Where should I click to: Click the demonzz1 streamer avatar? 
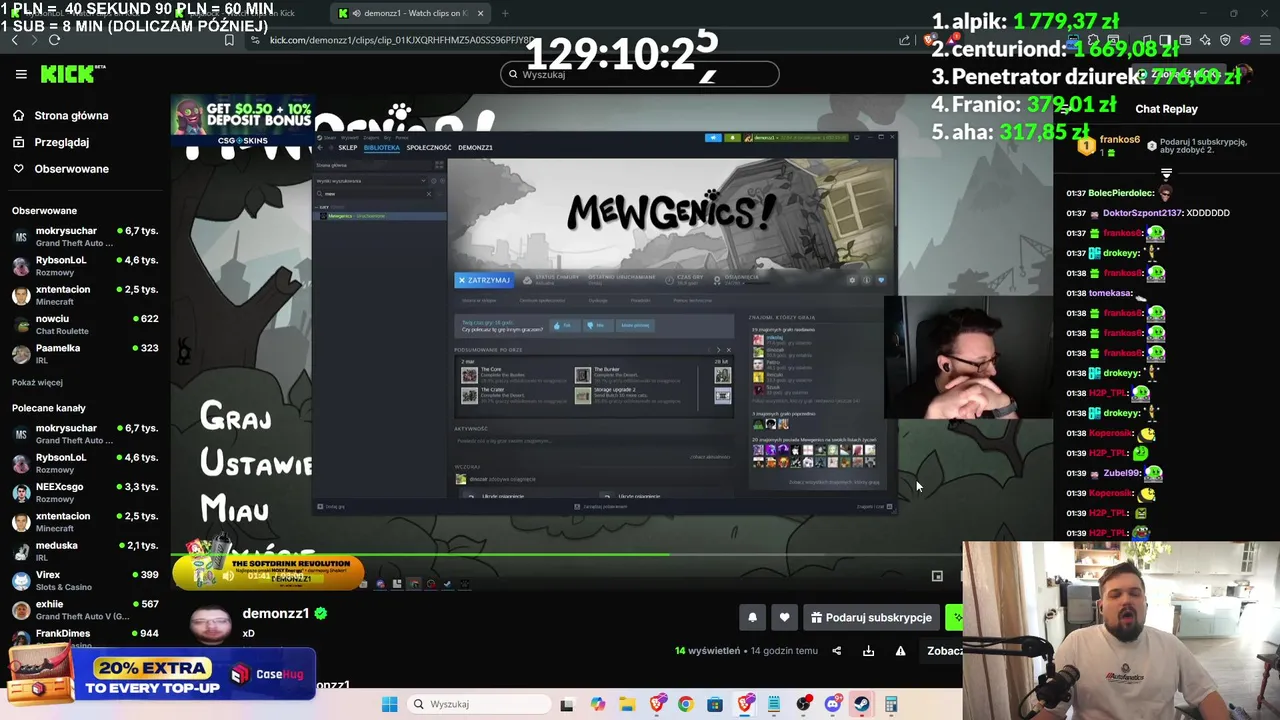pos(211,625)
